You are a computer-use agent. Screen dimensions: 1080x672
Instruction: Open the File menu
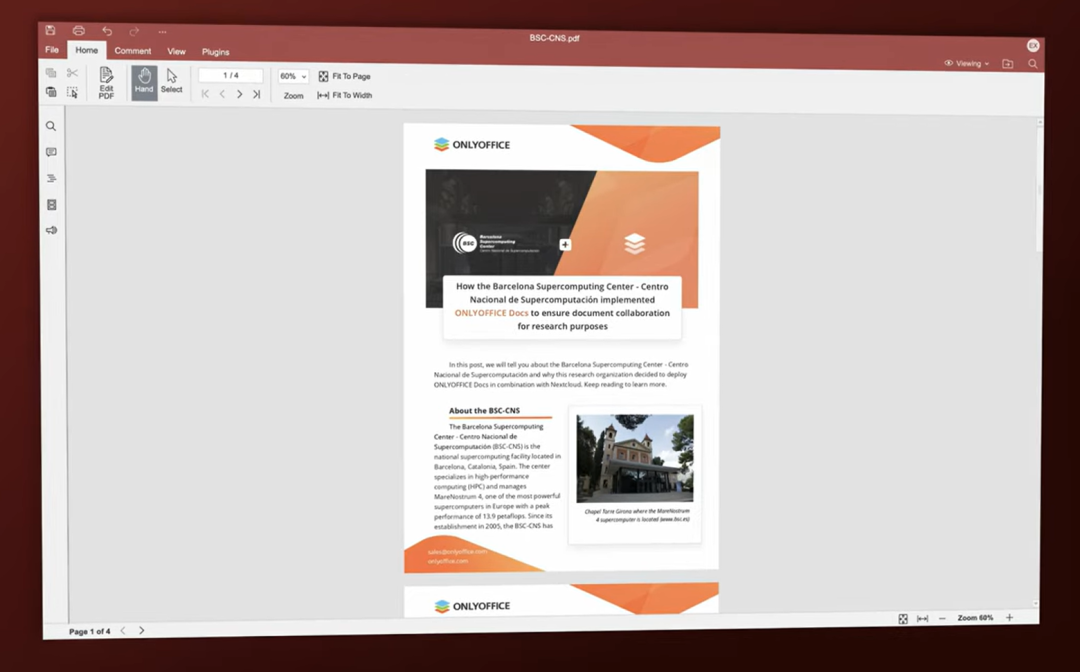click(52, 50)
